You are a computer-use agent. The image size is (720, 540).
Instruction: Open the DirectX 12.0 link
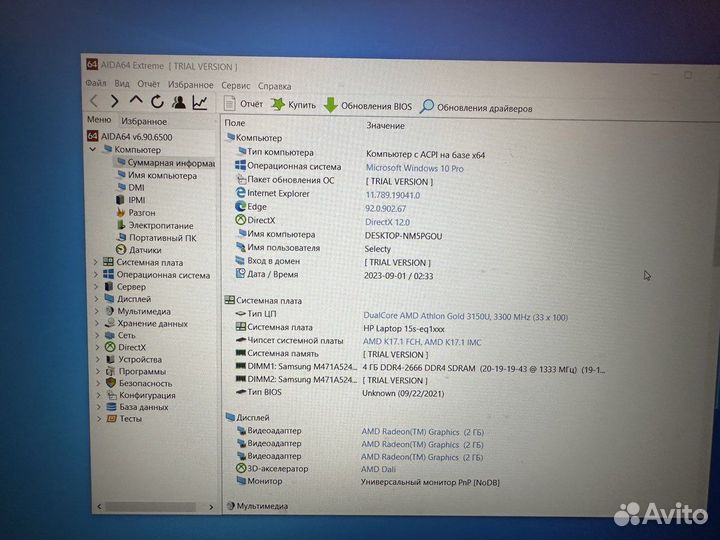(x=387, y=222)
